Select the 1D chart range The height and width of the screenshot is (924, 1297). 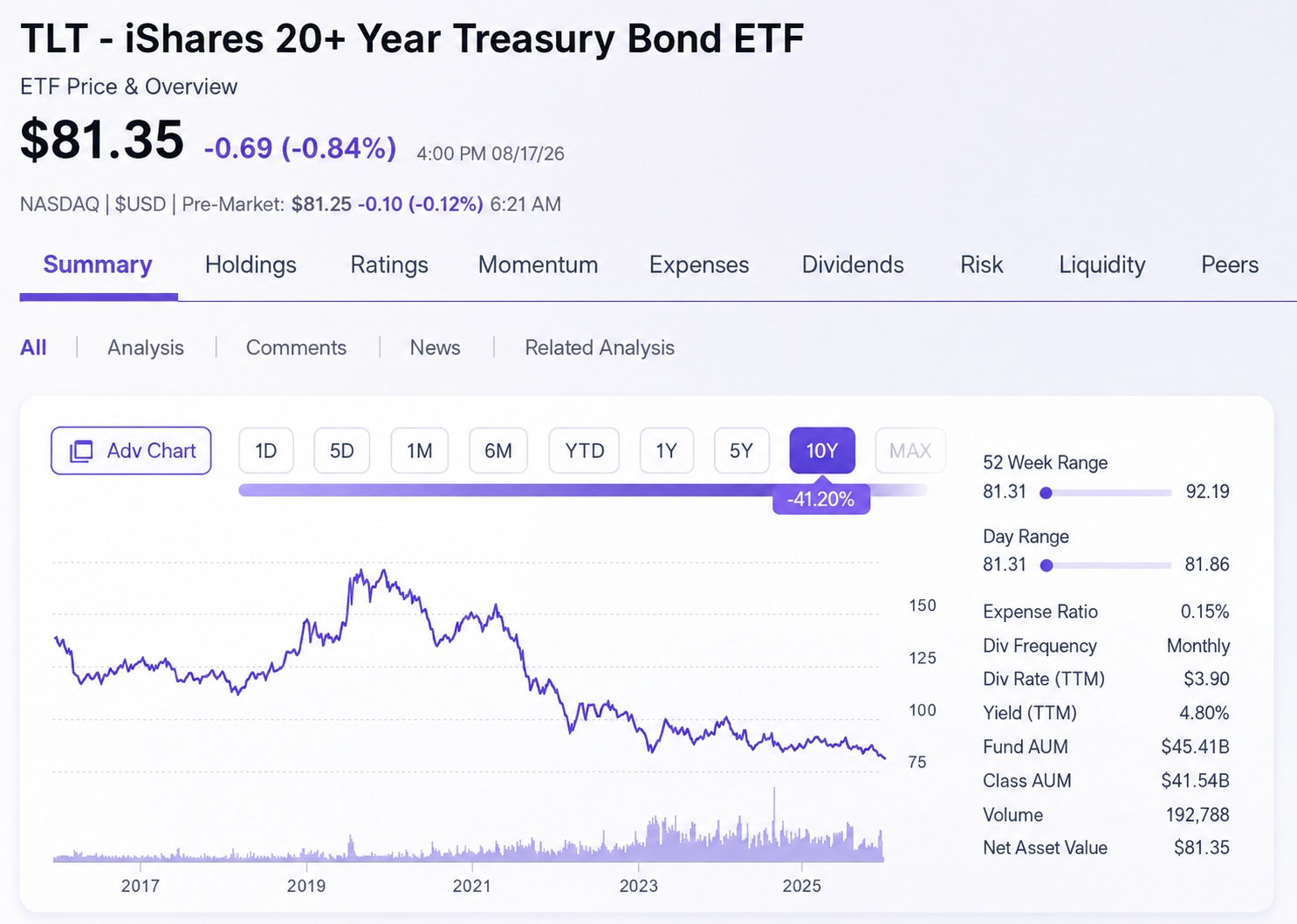[266, 450]
